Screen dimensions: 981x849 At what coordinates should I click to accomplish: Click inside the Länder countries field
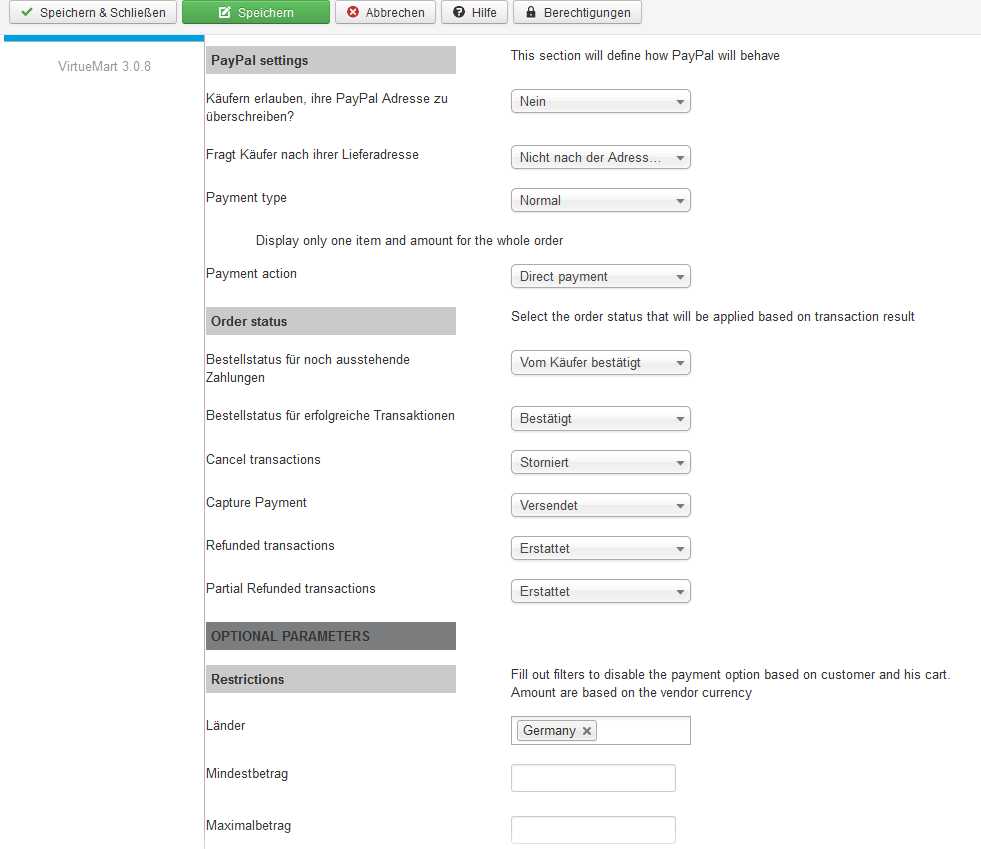pos(642,731)
